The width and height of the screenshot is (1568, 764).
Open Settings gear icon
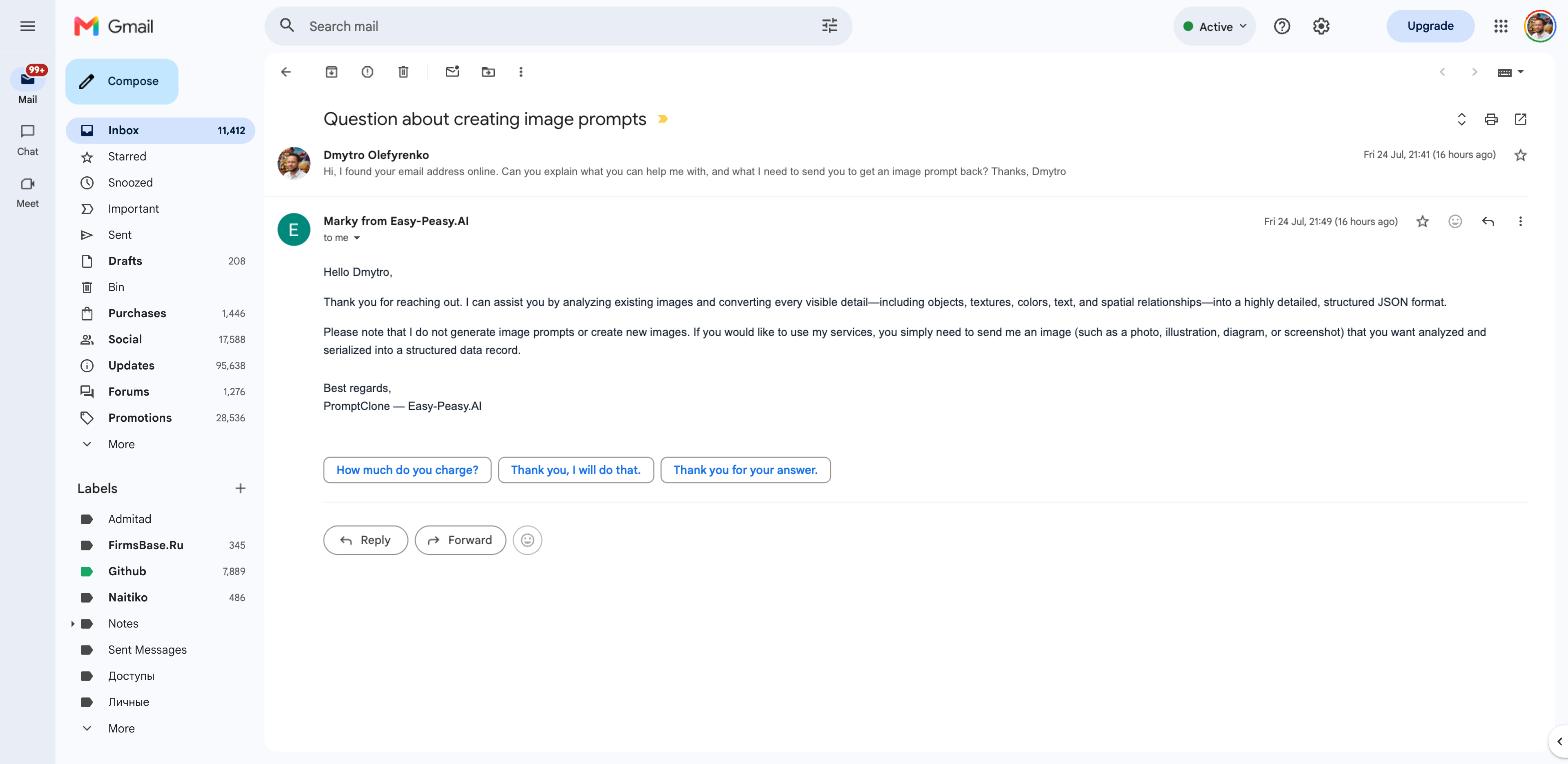click(1321, 26)
